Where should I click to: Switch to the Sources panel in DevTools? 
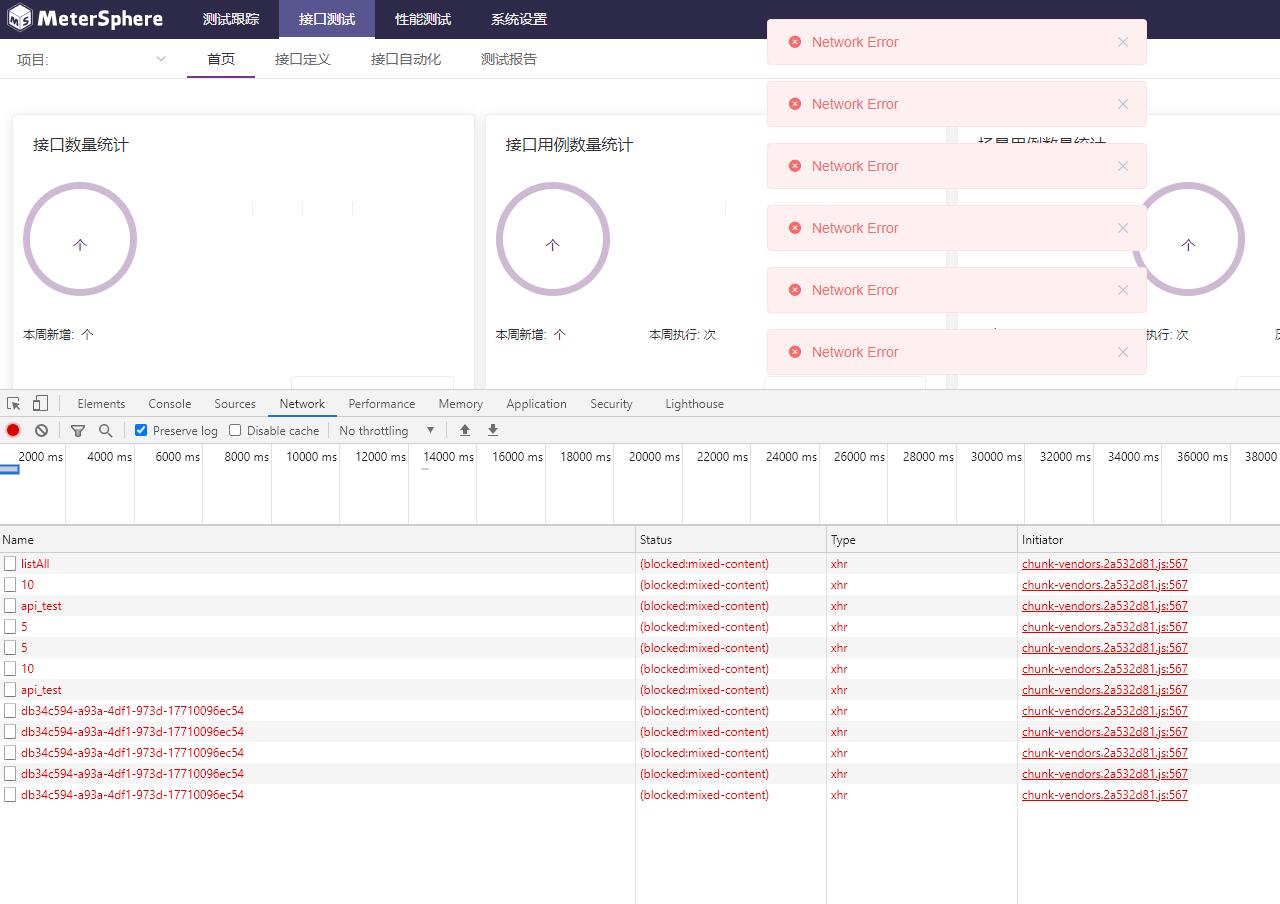click(x=235, y=404)
